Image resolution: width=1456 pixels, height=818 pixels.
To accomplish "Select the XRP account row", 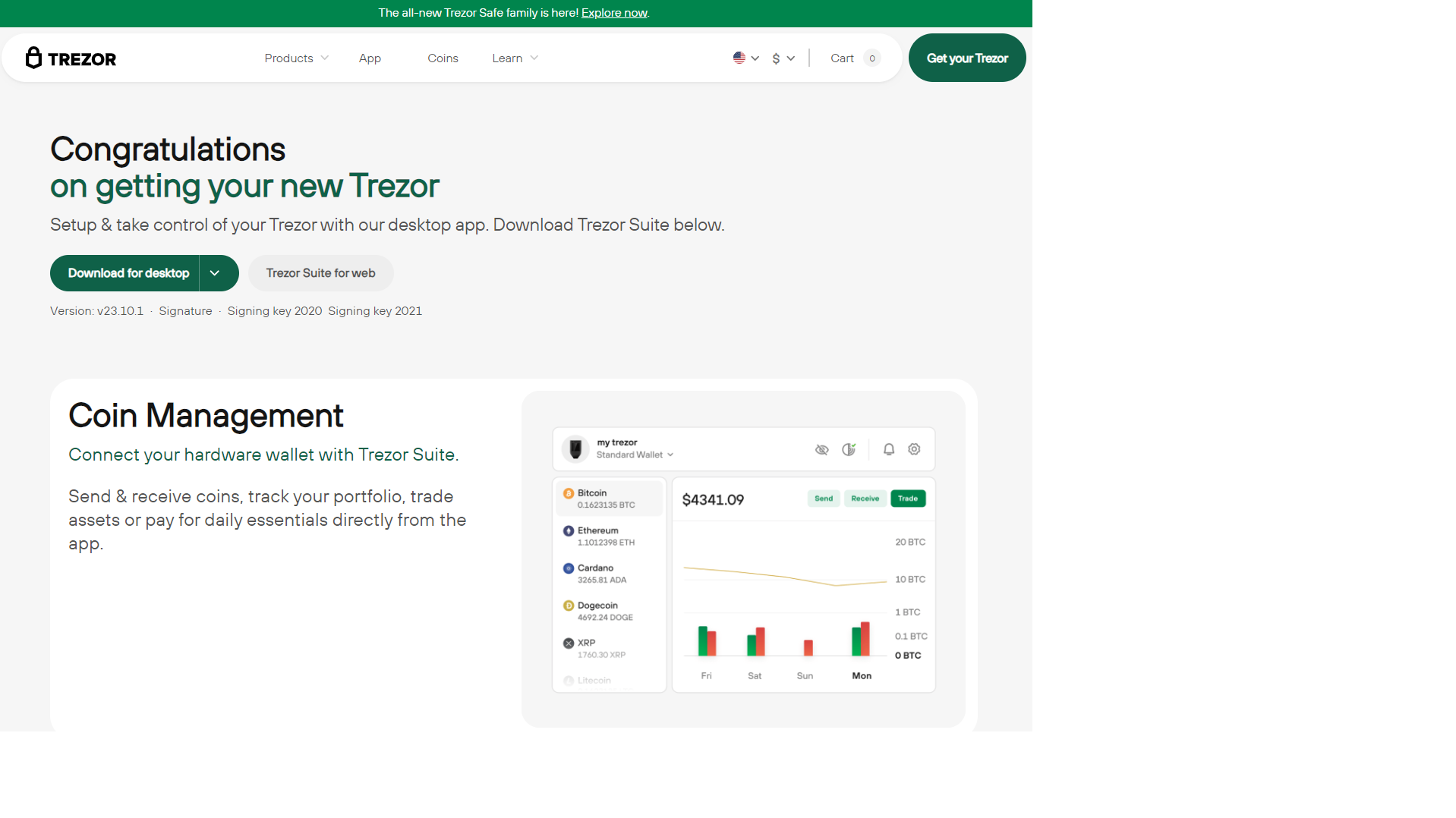I will click(609, 648).
